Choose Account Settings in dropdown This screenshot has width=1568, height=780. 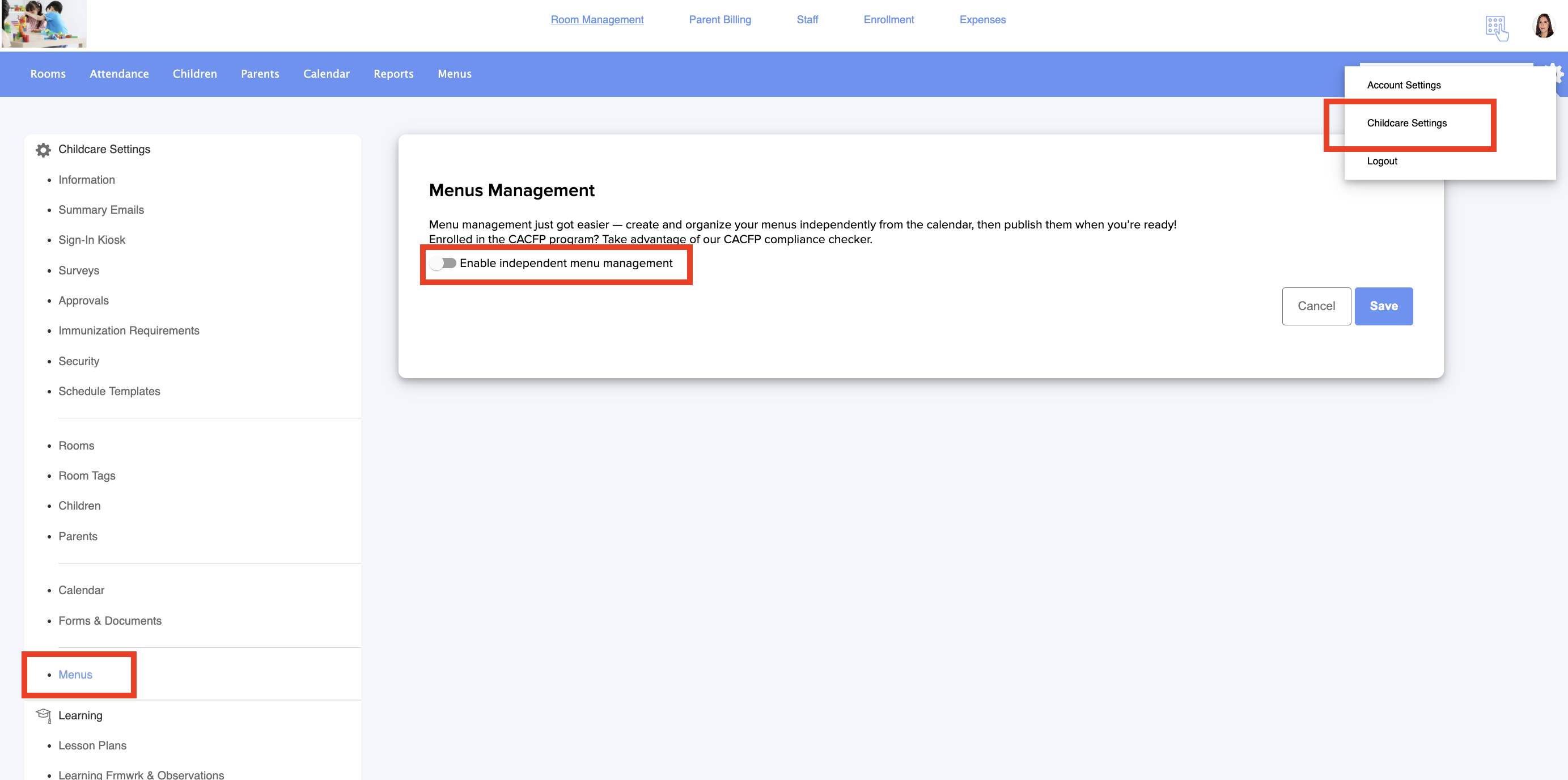click(x=1403, y=85)
